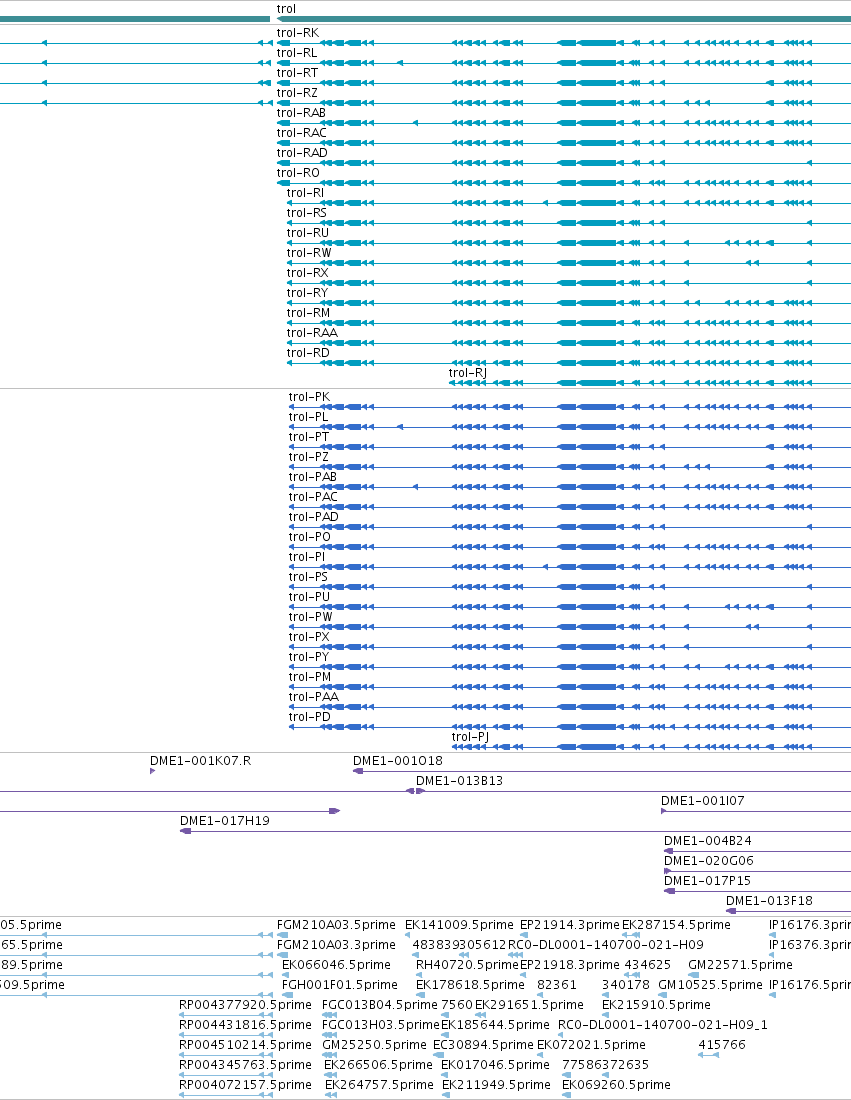The image size is (851, 1100).
Task: Click clone label 'DME1-020G06'
Action: 709,861
